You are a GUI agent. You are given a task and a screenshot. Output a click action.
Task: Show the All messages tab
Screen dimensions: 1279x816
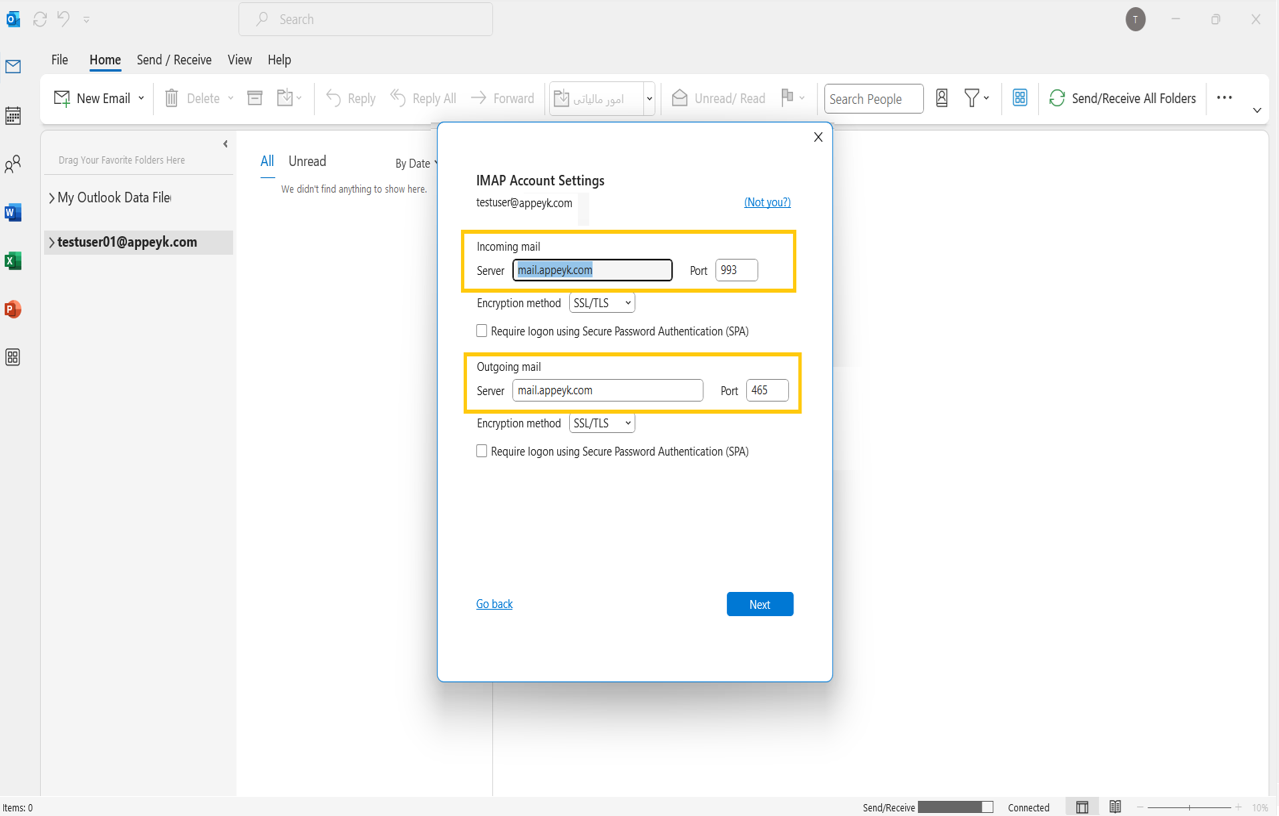point(267,161)
